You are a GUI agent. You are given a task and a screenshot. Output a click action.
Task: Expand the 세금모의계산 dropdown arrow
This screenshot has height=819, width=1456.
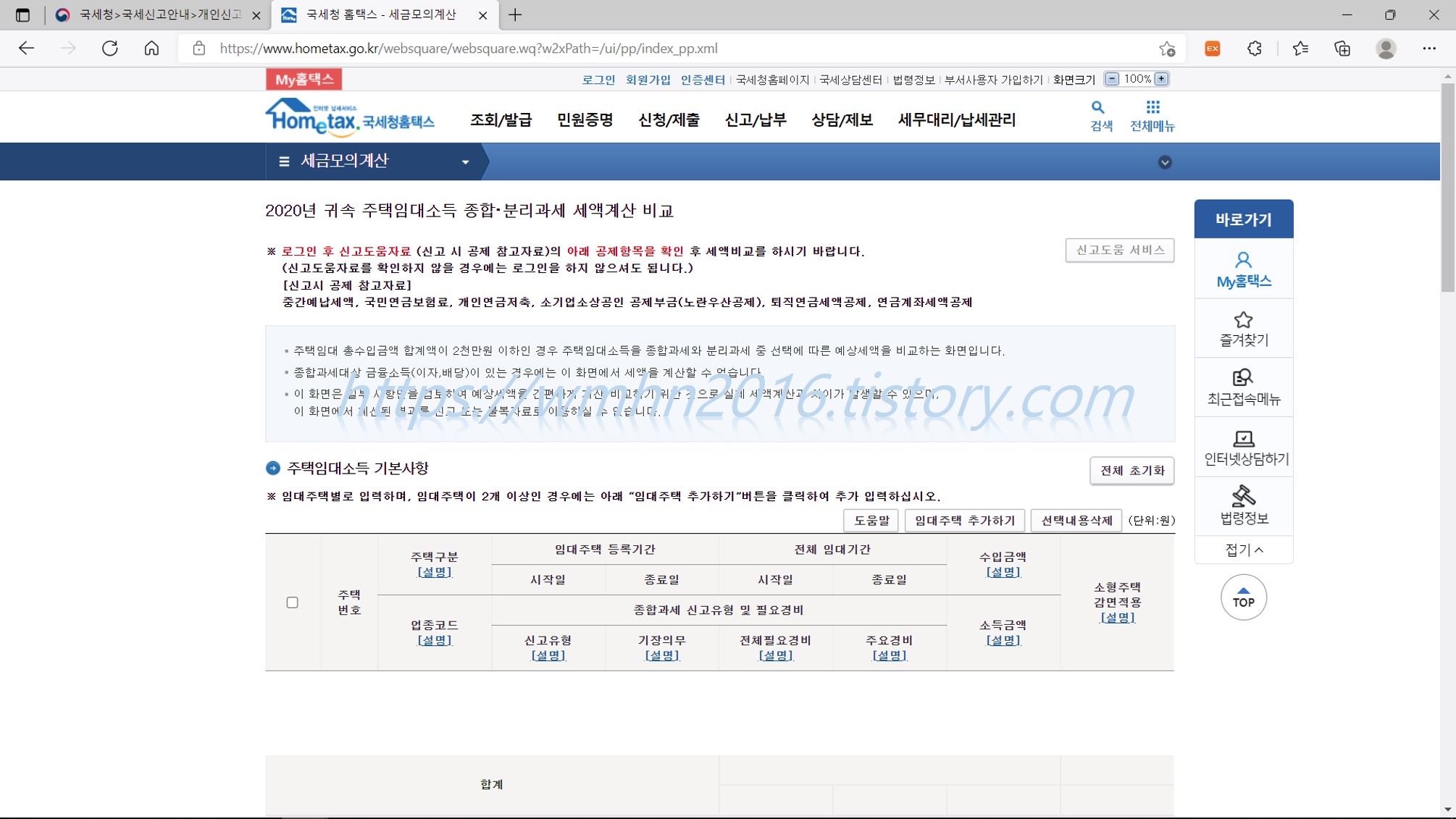point(465,162)
